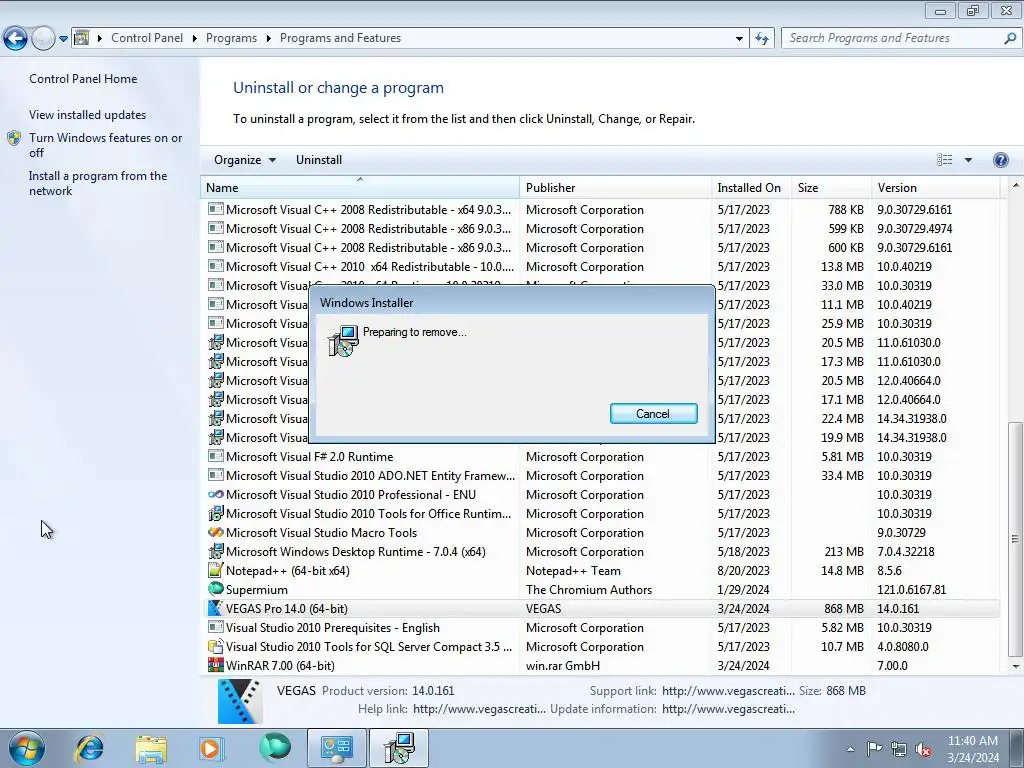Cancel the Windows Installer removal dialog
The width and height of the screenshot is (1024, 768).
pyautogui.click(x=653, y=413)
